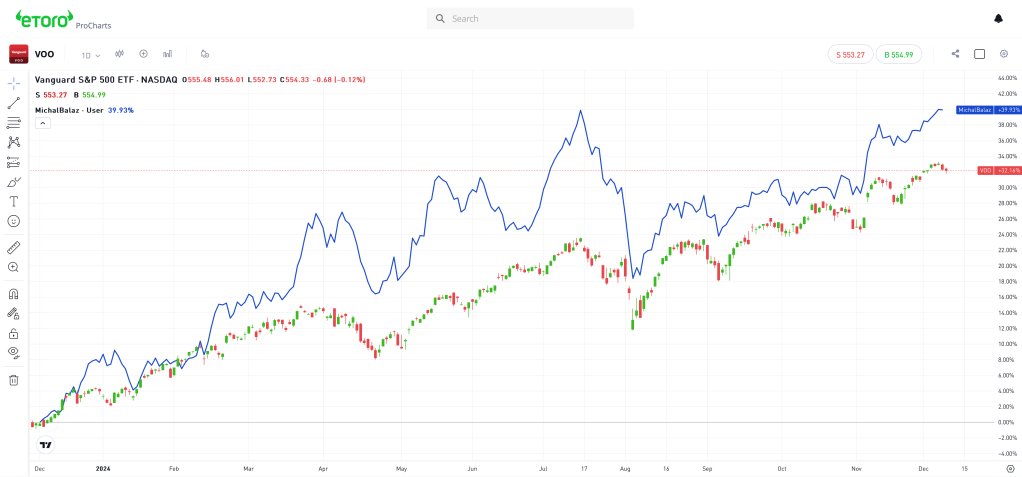Screen dimensions: 1022x477
Task: Toggle lock all drawing tools
Action: tap(14, 334)
